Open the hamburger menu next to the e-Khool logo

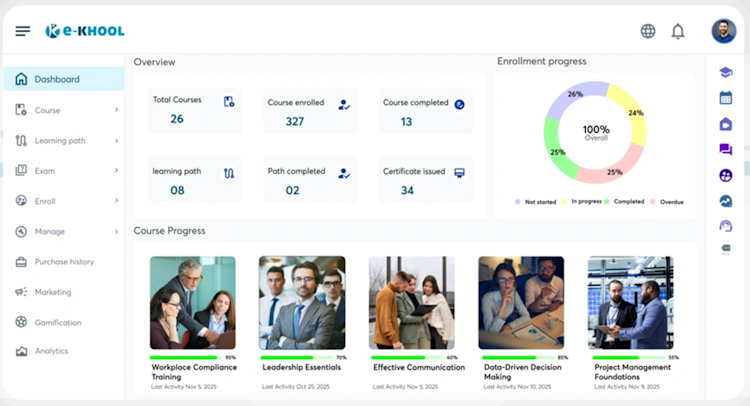[x=23, y=31]
